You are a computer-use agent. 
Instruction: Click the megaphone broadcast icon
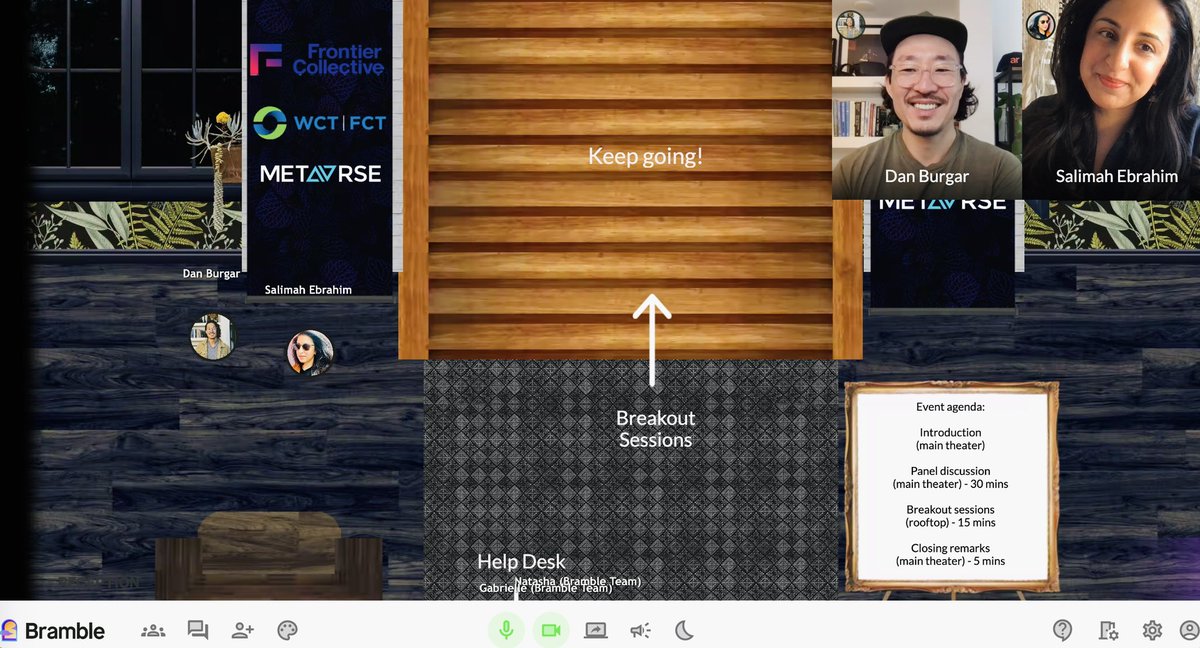pos(640,630)
